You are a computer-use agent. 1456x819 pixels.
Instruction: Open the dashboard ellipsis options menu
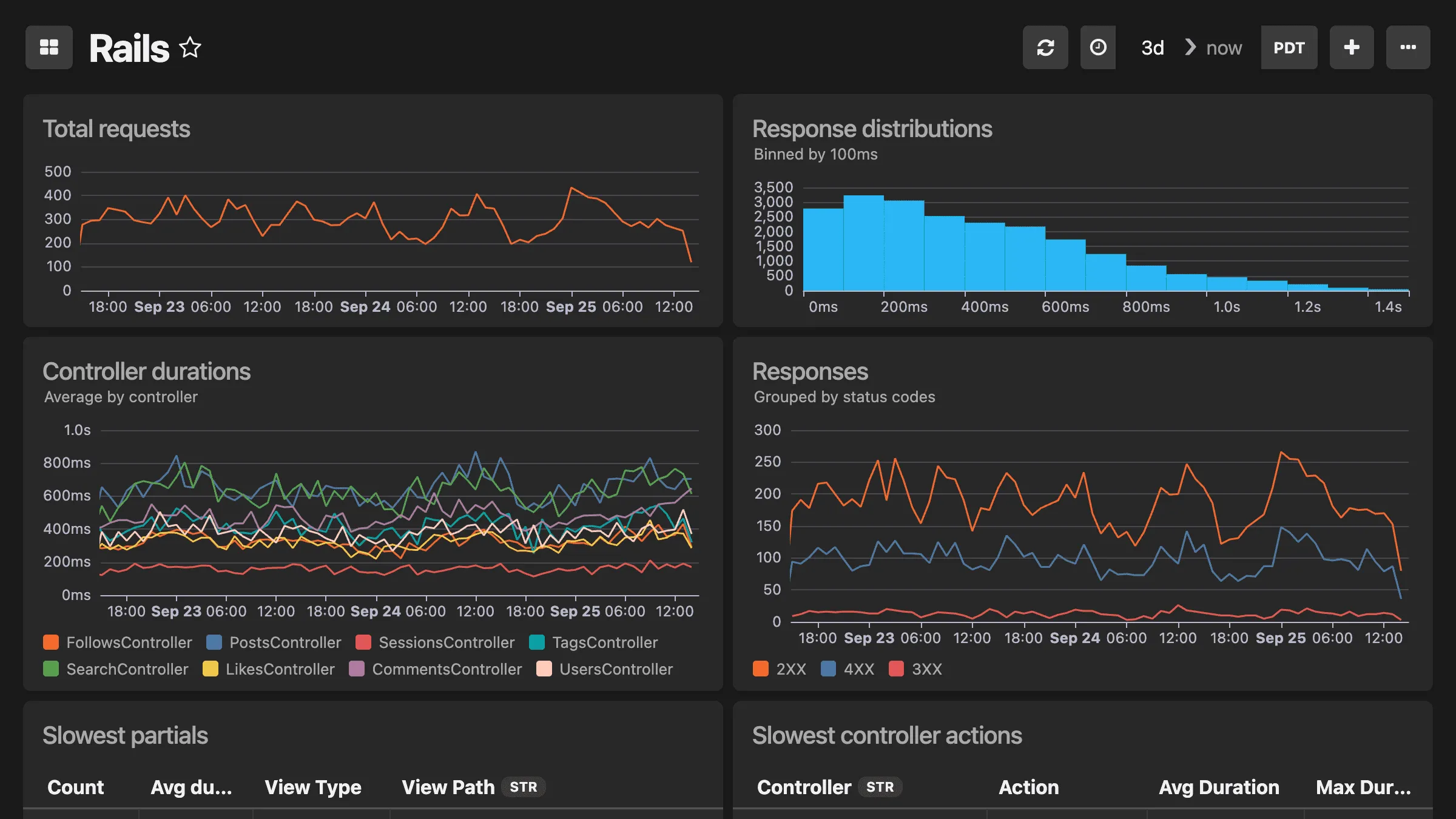[1408, 47]
